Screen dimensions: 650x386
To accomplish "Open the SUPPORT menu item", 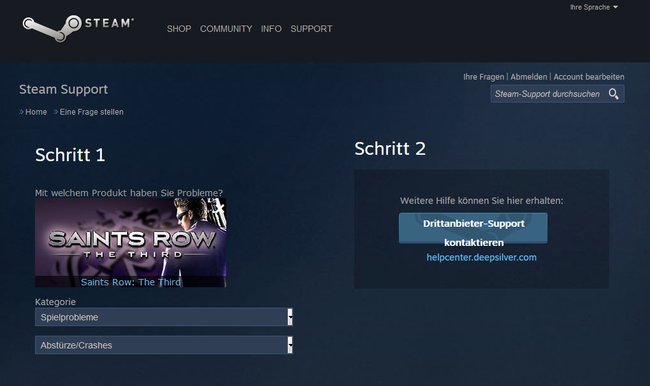I will pos(311,29).
